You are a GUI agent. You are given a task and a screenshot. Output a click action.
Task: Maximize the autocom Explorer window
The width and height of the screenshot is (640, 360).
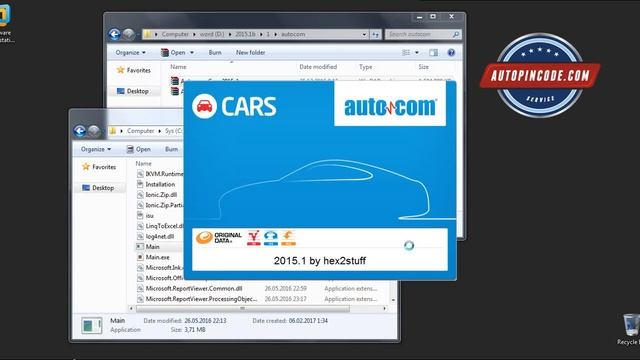tap(433, 16)
